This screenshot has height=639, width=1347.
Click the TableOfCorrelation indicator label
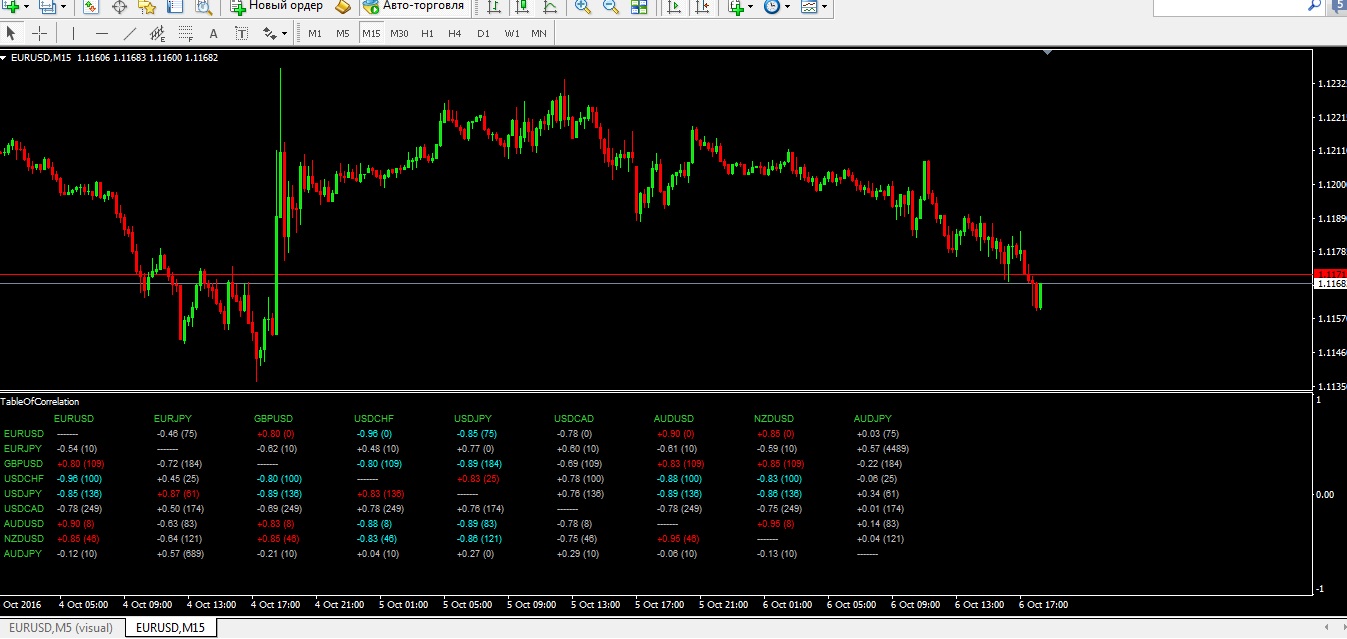40,402
